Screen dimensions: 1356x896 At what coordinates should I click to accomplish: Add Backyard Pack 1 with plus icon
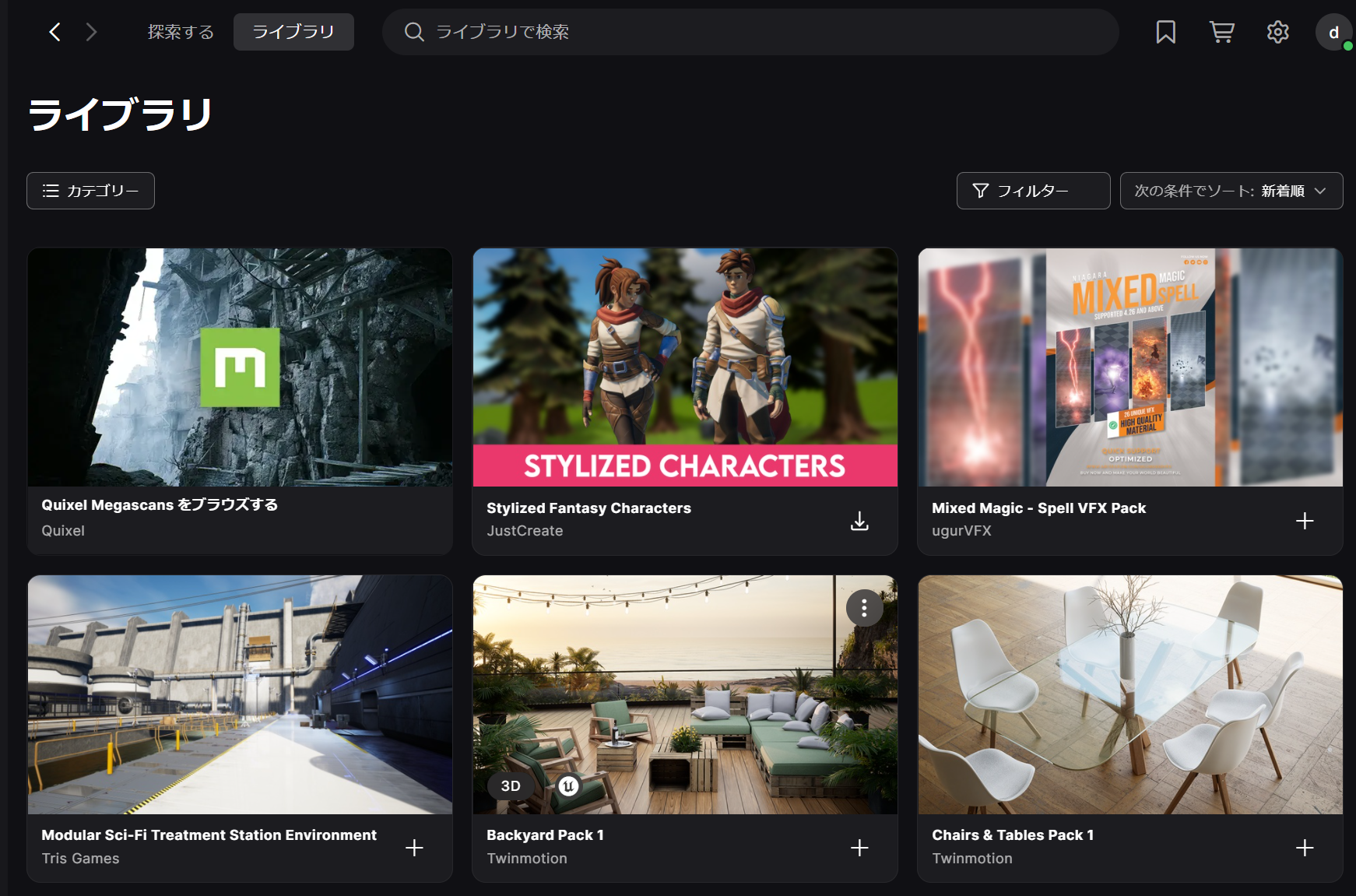click(x=859, y=848)
